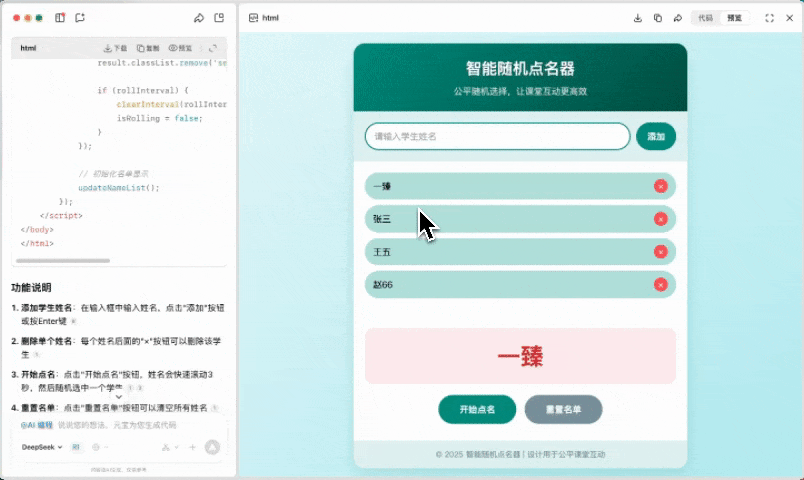Select the 王五 name row
The width and height of the screenshot is (804, 480).
click(x=520, y=252)
